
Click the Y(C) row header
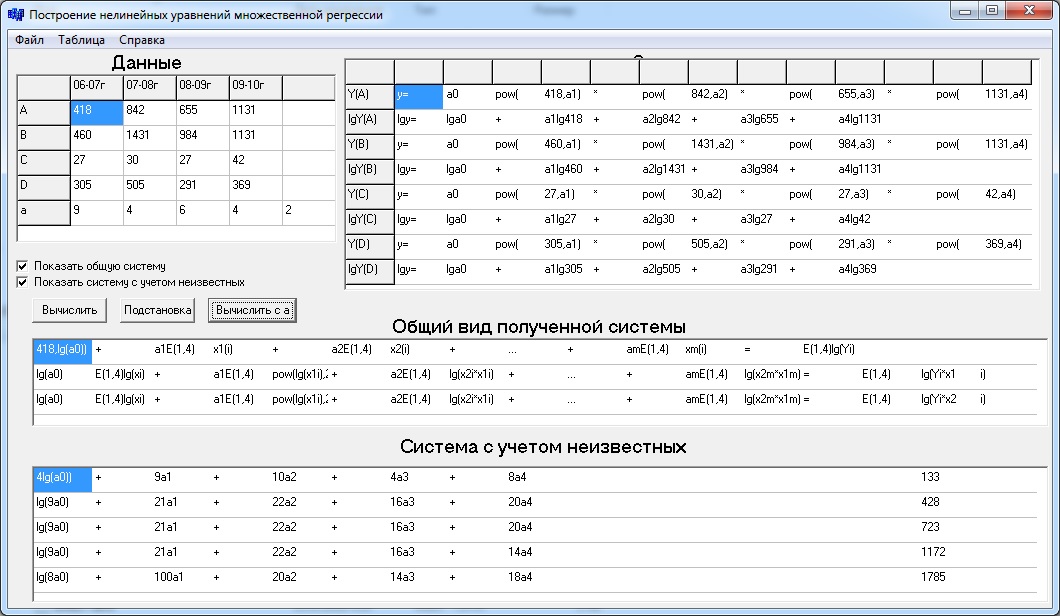370,197
